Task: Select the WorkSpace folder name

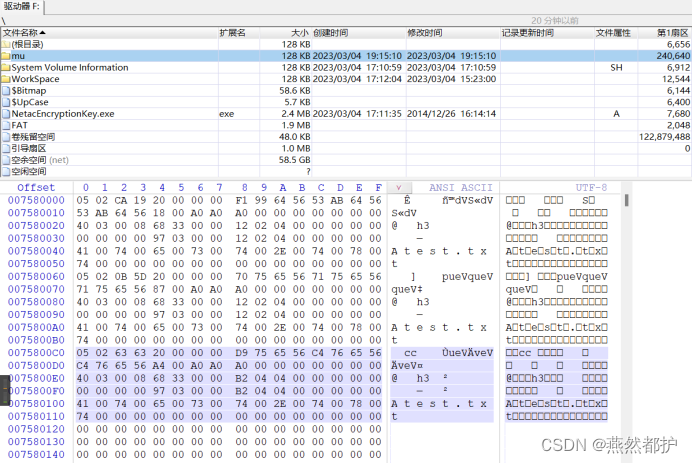Action: [35, 79]
